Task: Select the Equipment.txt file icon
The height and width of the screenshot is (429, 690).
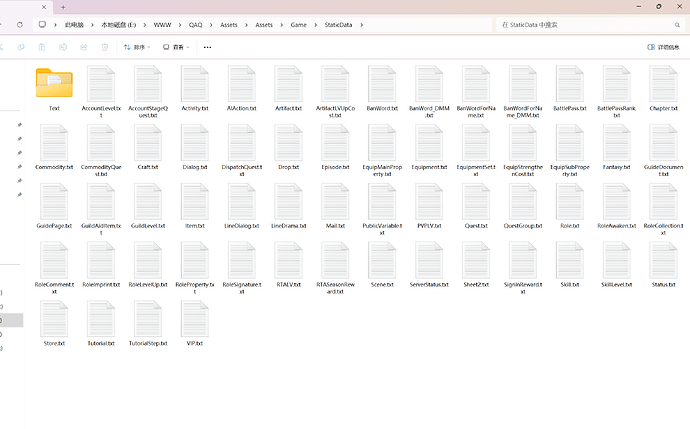Action: [x=429, y=143]
